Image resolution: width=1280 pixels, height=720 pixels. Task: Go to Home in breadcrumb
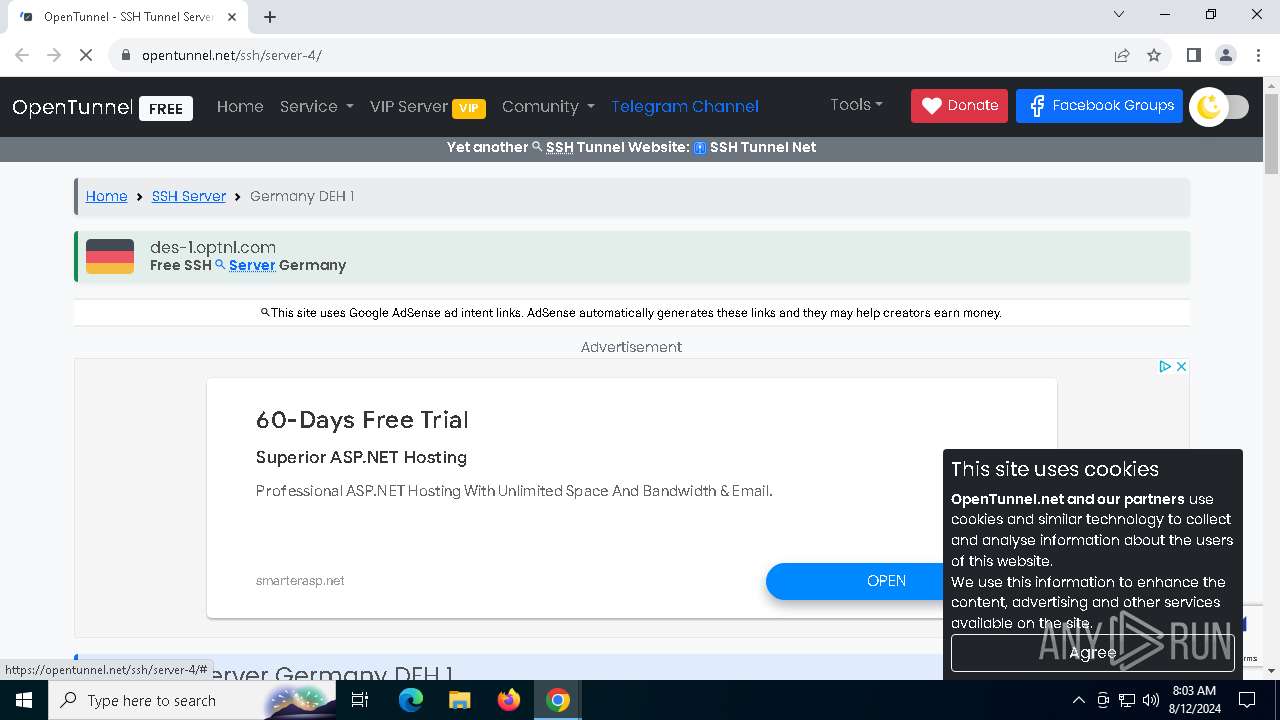click(106, 196)
